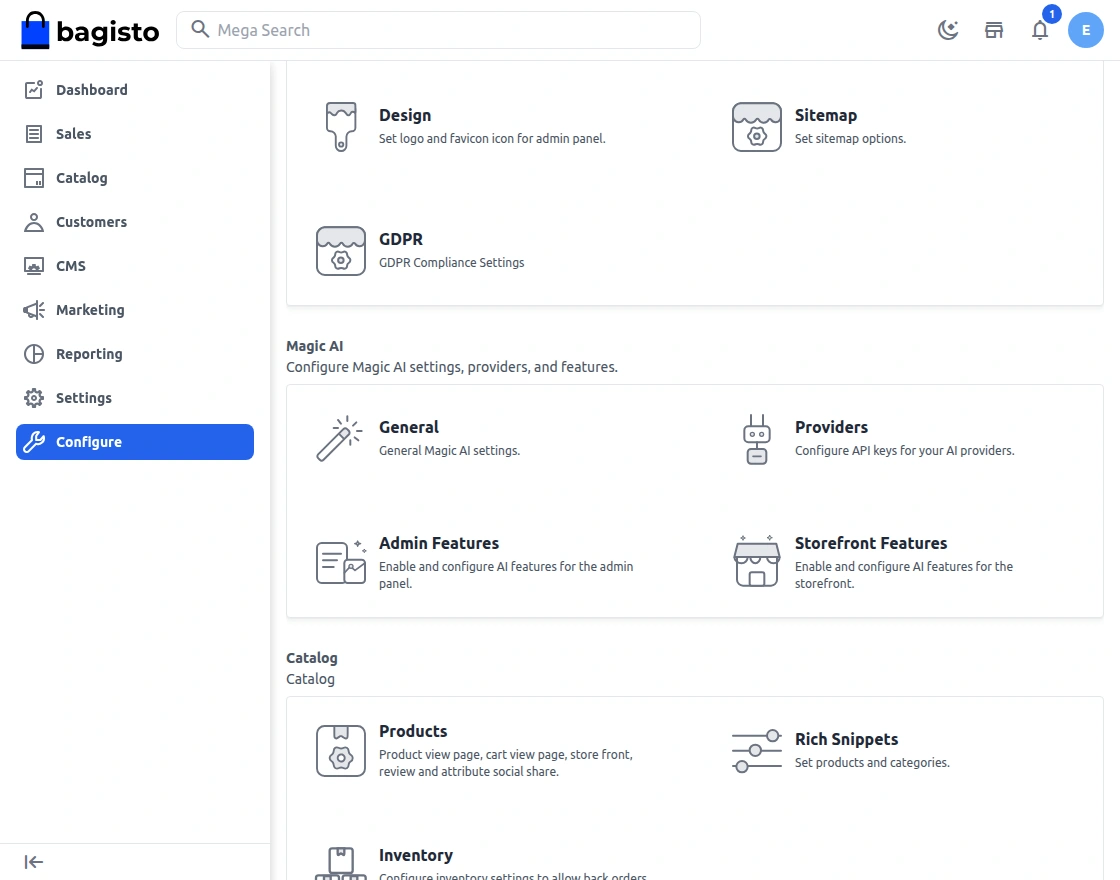The width and height of the screenshot is (1120, 880).
Task: Click the Storefront Features shop icon
Action: pyautogui.click(x=756, y=561)
